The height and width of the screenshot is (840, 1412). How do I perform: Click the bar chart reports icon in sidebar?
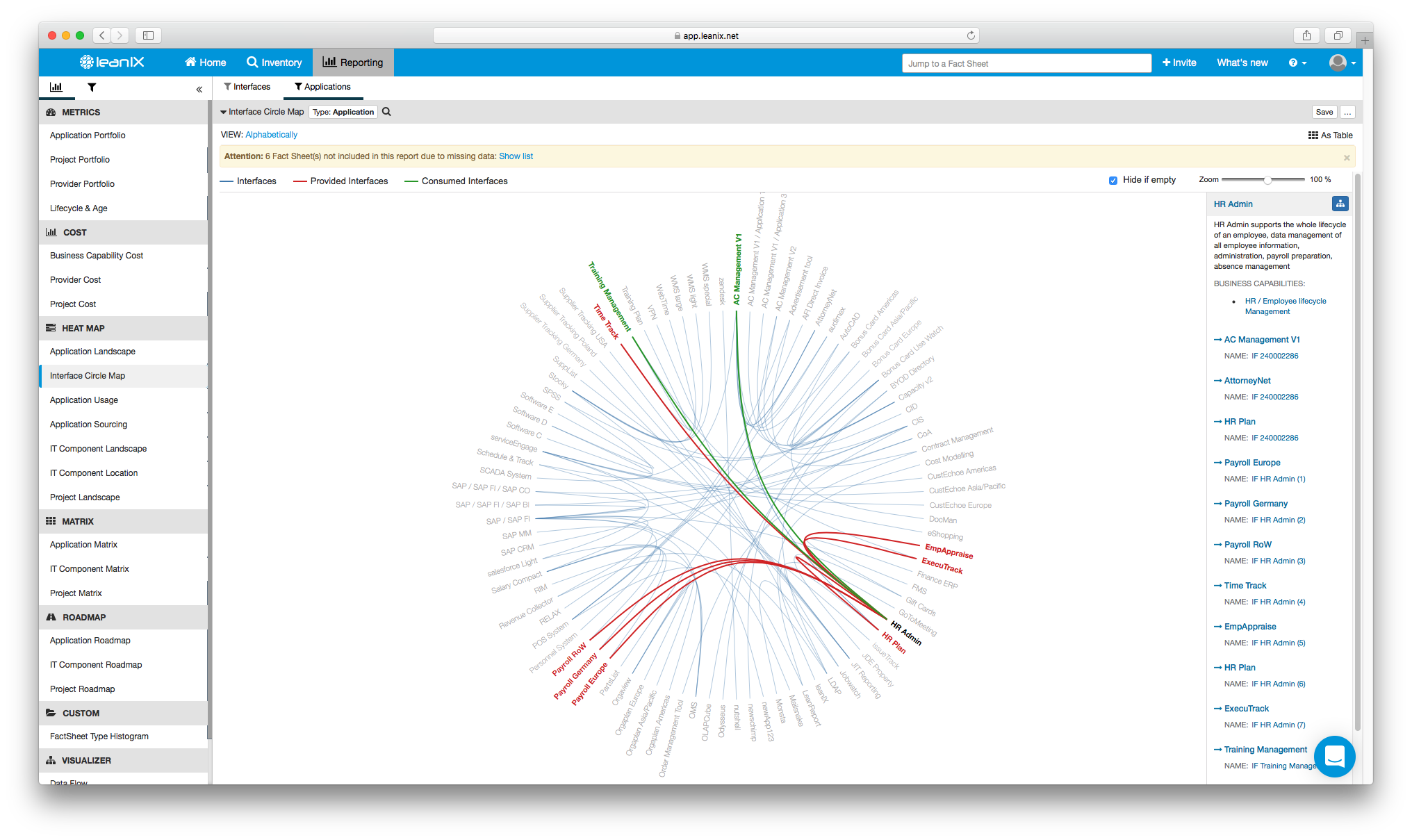point(56,88)
